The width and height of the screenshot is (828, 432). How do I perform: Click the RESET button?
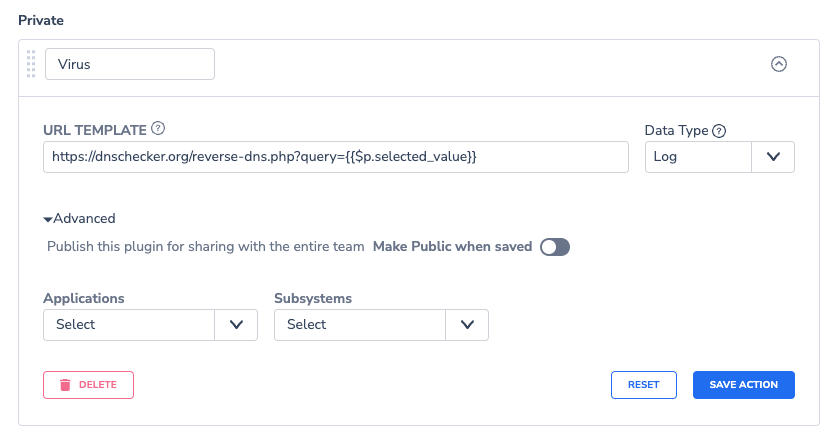[644, 385]
